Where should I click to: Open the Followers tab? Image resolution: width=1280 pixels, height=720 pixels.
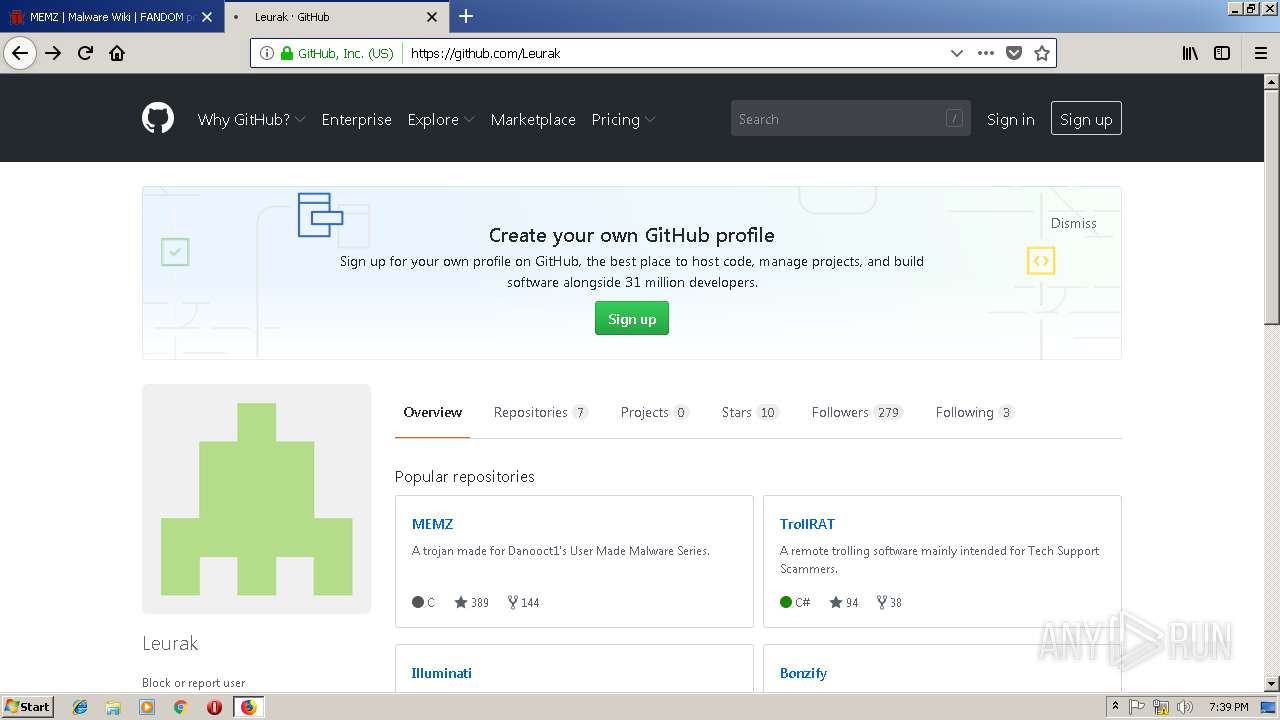pyautogui.click(x=857, y=412)
